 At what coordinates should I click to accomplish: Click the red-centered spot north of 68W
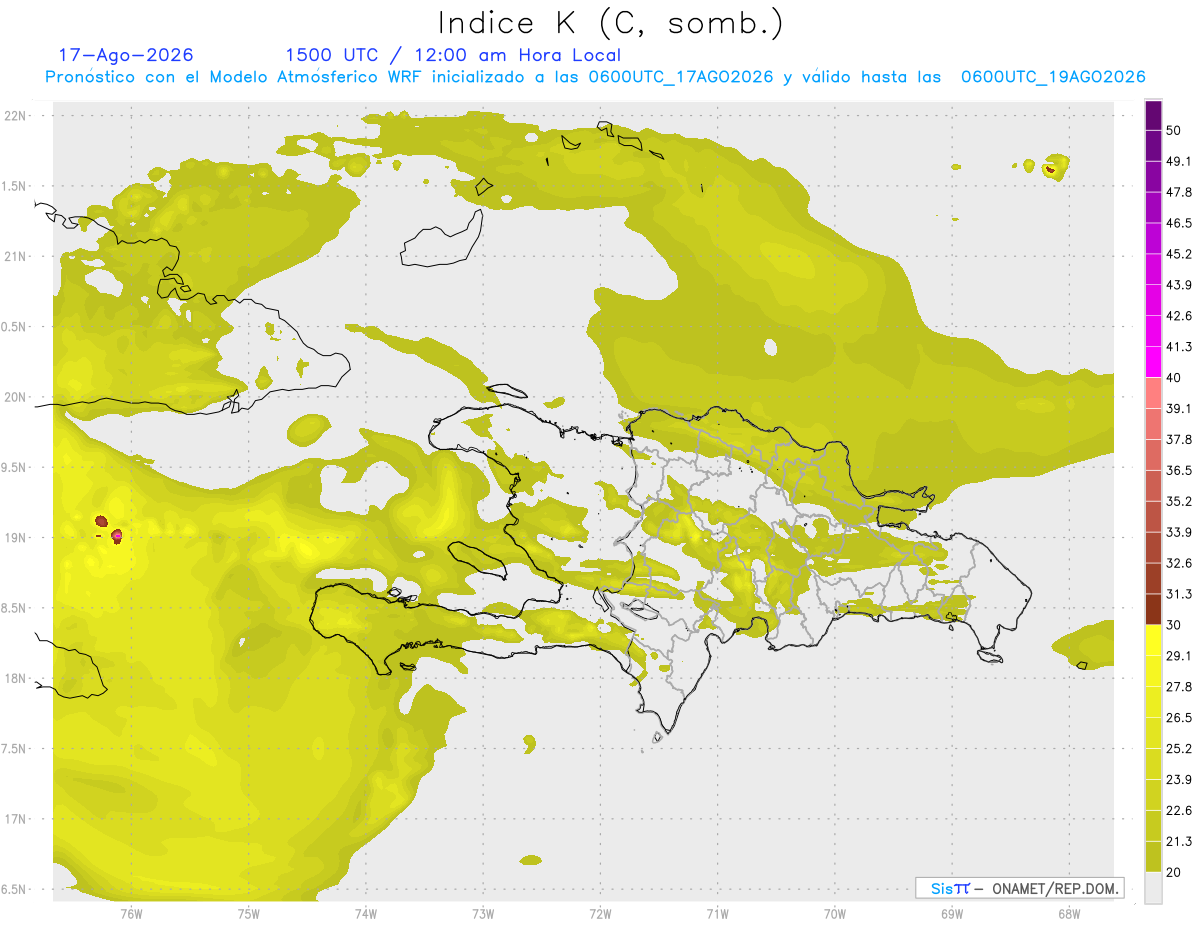point(1051,169)
